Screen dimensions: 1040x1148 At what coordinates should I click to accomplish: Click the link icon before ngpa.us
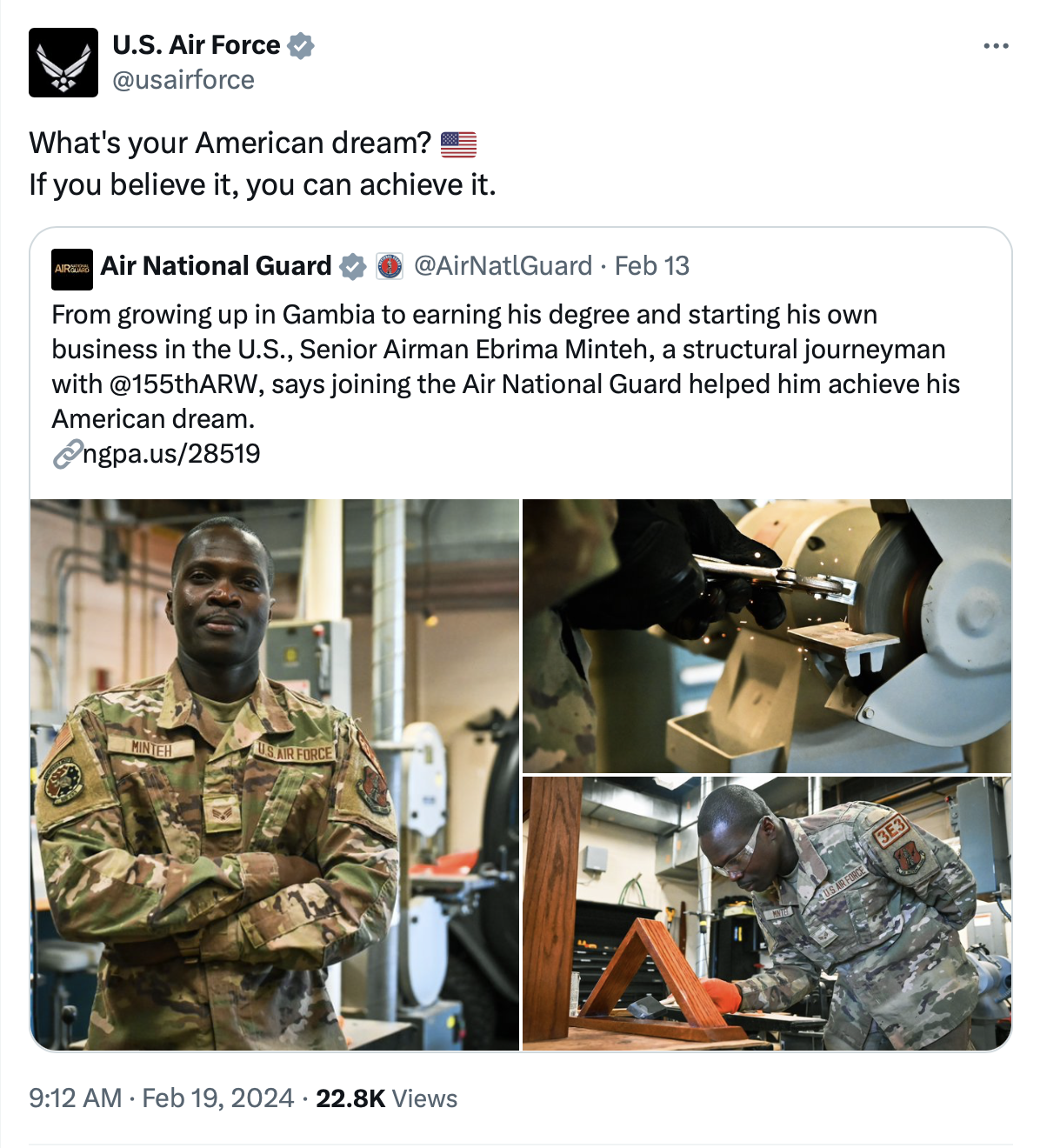click(x=67, y=454)
